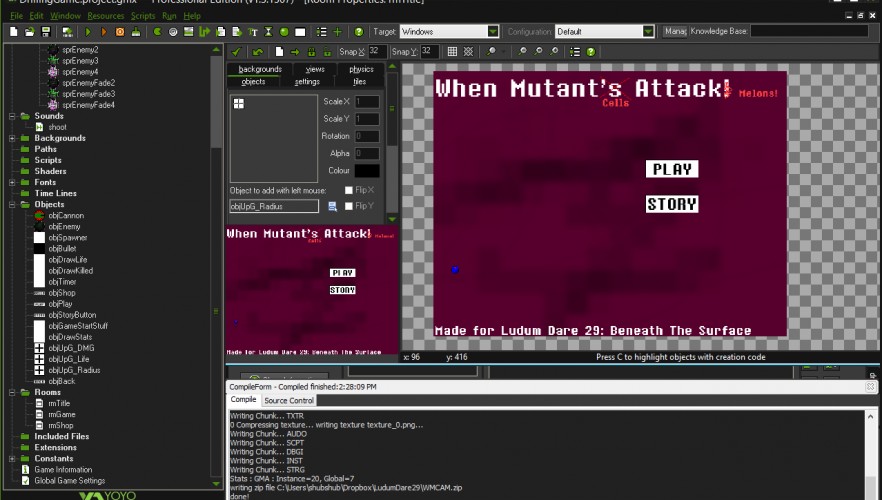Expand the Backgrounds folder in resource tree
Screen dimensions: 882x500
click(12, 138)
